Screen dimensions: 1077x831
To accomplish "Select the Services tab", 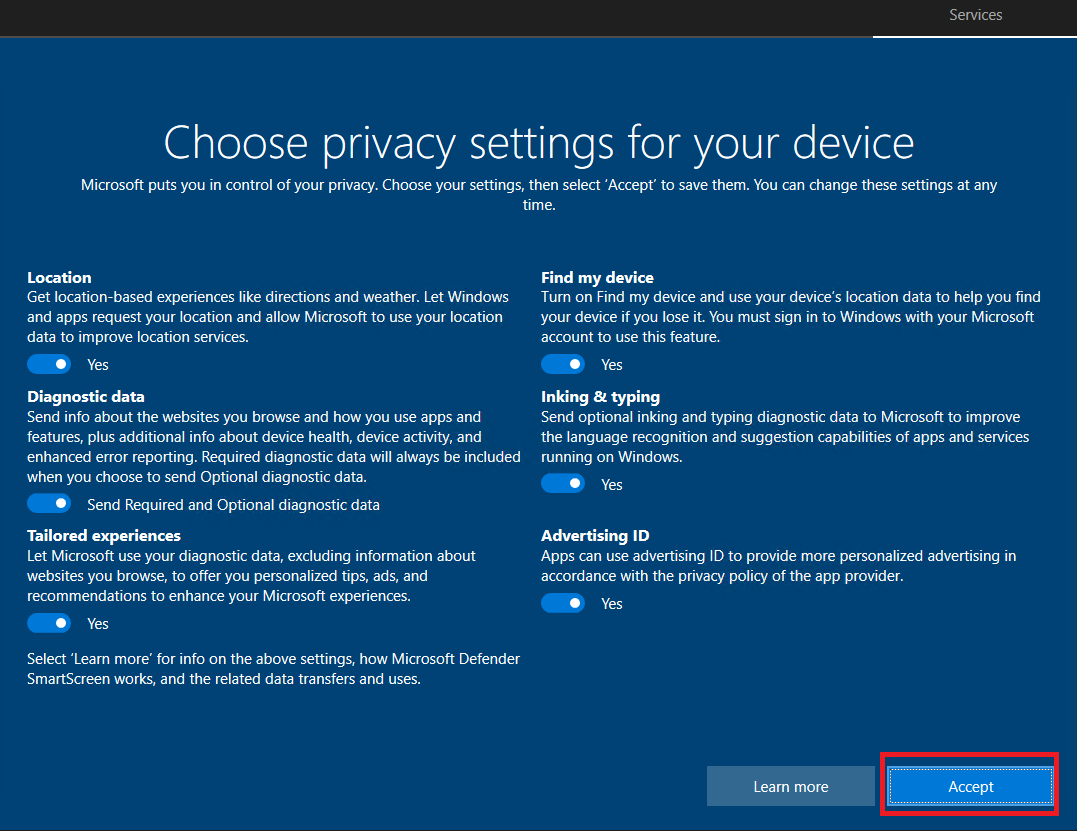I will tap(975, 15).
